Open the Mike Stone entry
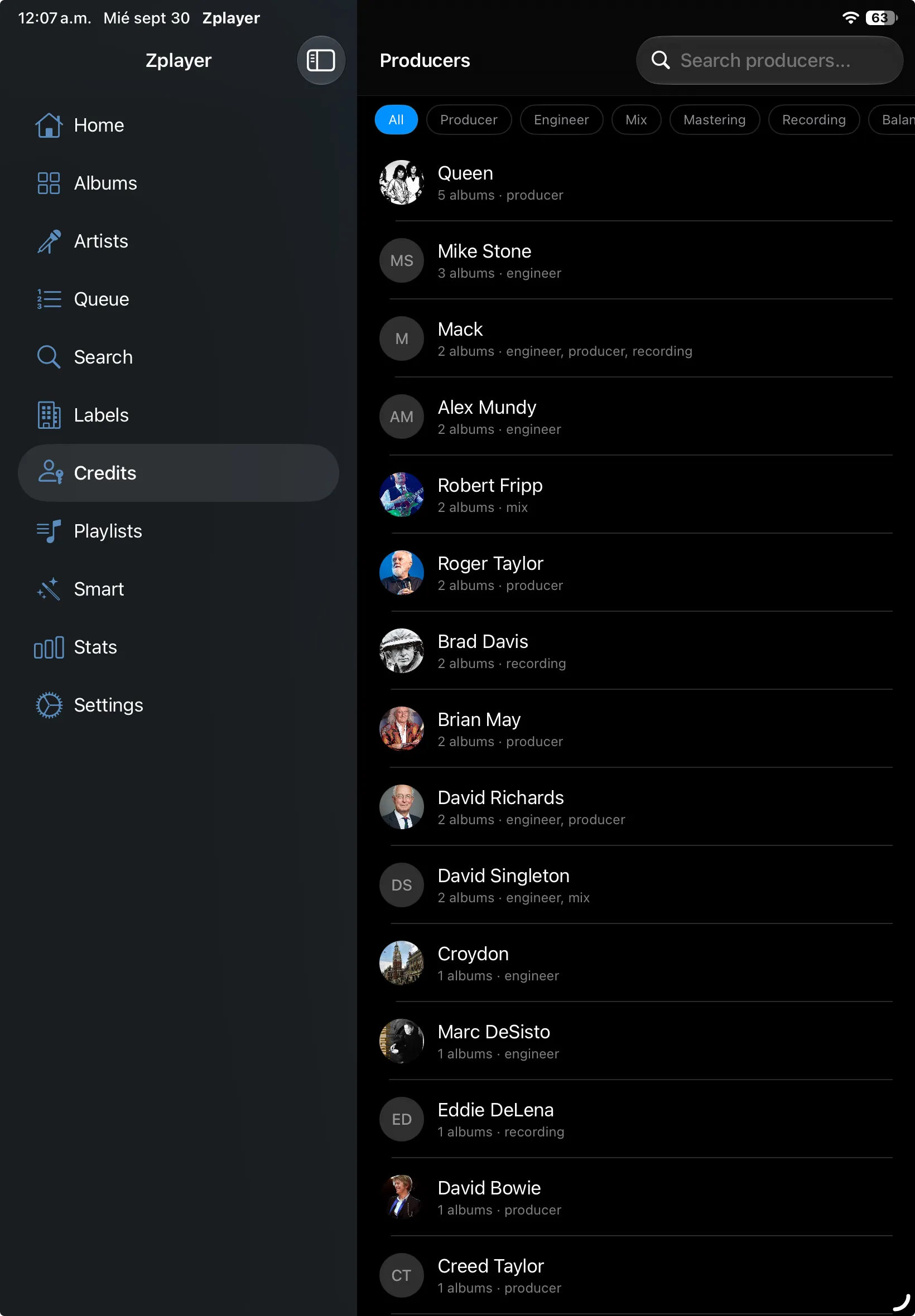 coord(635,260)
